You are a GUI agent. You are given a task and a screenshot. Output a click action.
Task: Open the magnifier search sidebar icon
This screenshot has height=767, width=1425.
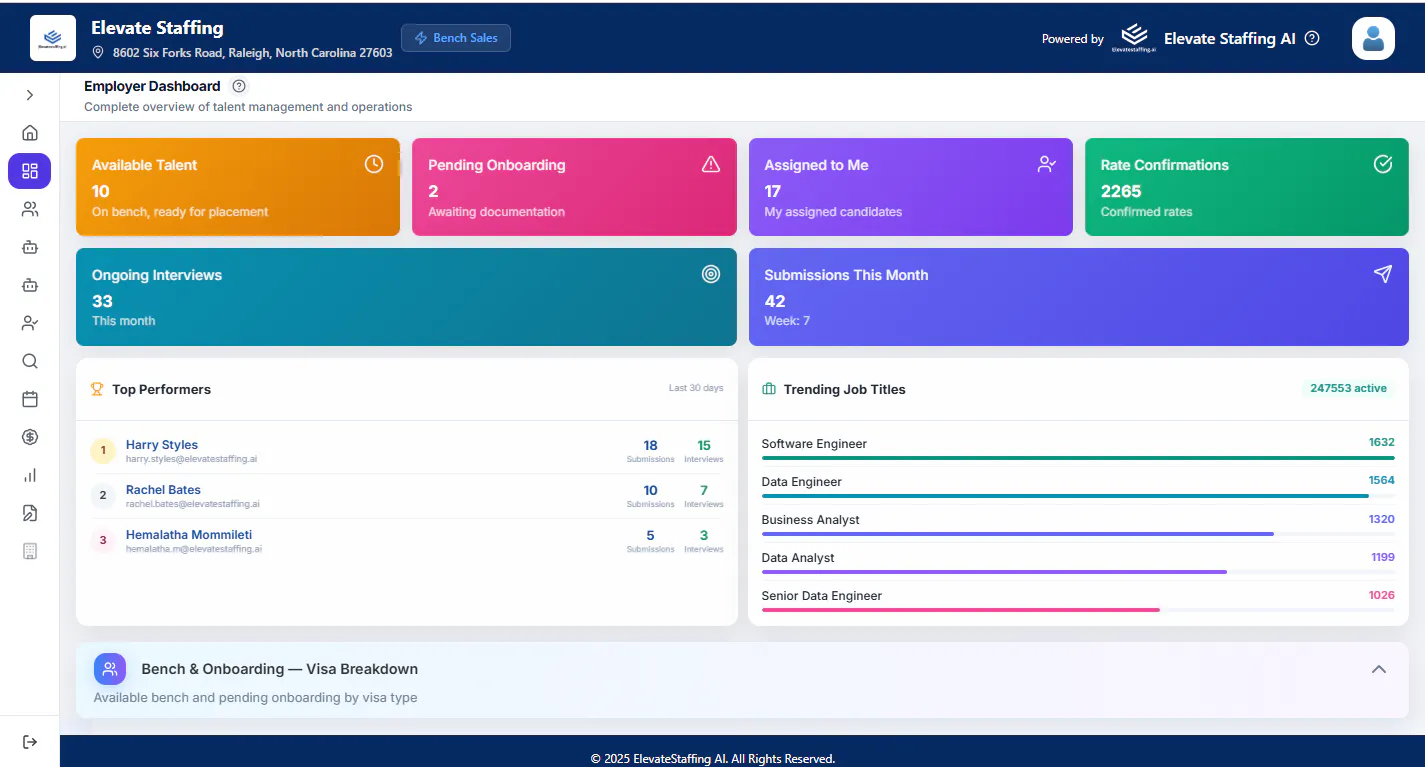(x=30, y=361)
